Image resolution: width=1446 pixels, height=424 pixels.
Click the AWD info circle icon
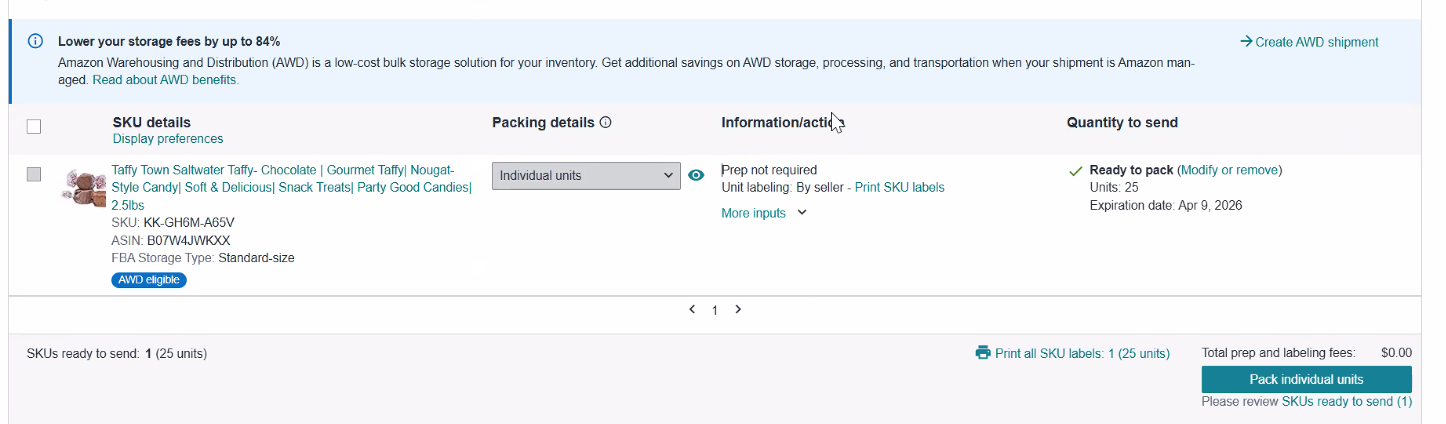click(35, 41)
